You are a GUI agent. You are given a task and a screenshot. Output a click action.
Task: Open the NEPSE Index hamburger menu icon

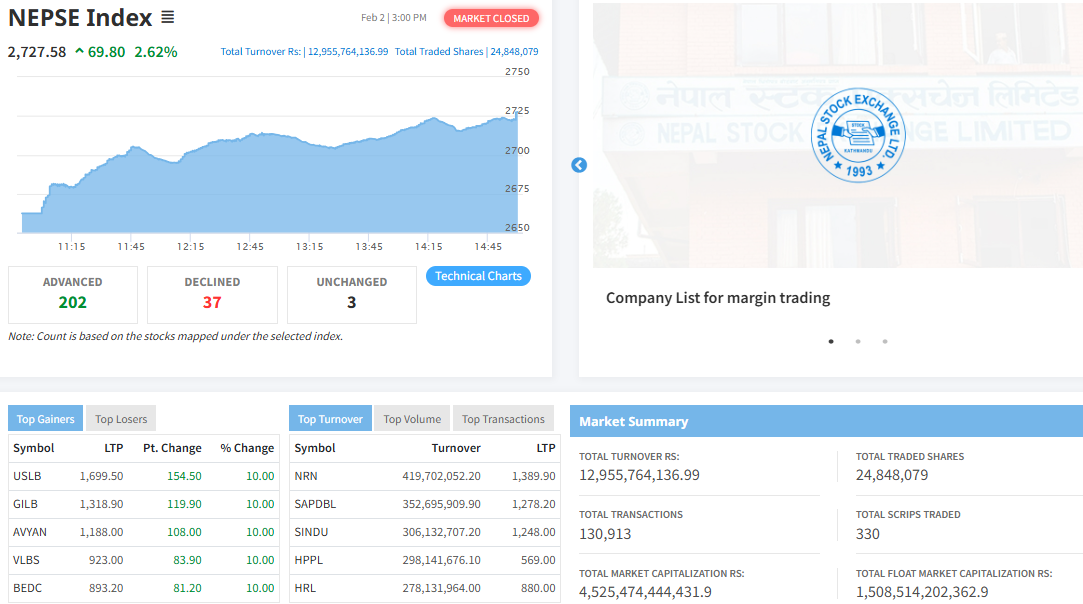168,18
